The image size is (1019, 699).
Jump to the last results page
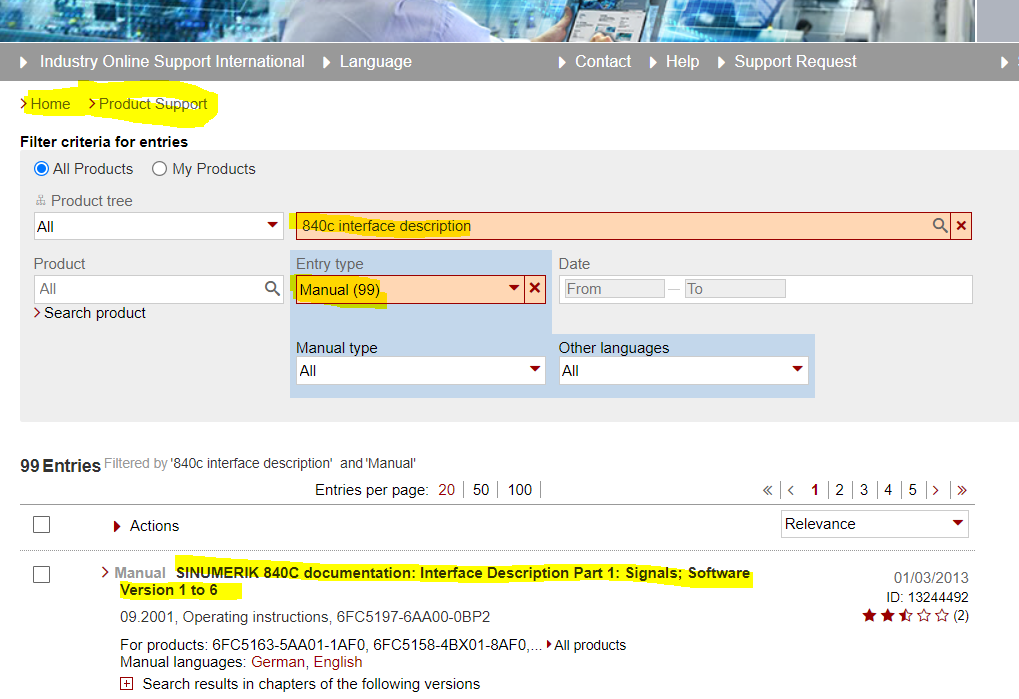pos(962,490)
